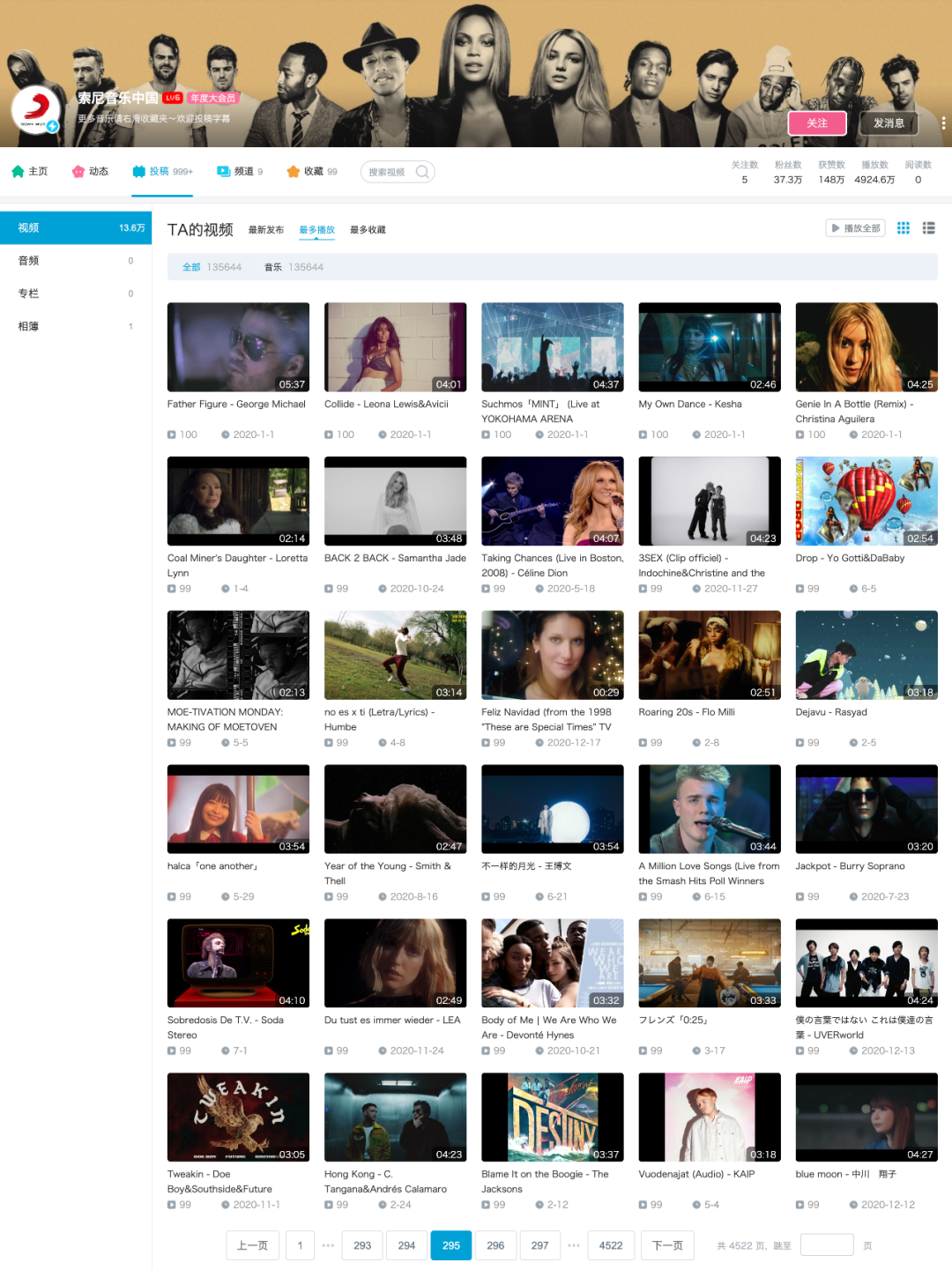Sort by 最新发布 newest
The image size is (952, 1270).
[265, 230]
